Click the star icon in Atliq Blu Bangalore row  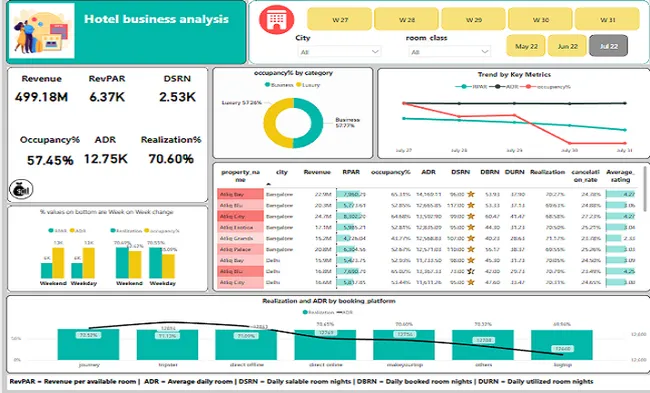471,205
